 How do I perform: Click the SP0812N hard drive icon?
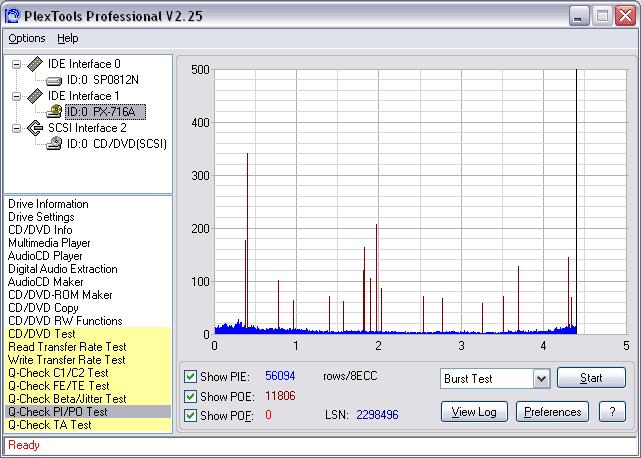(x=54, y=81)
